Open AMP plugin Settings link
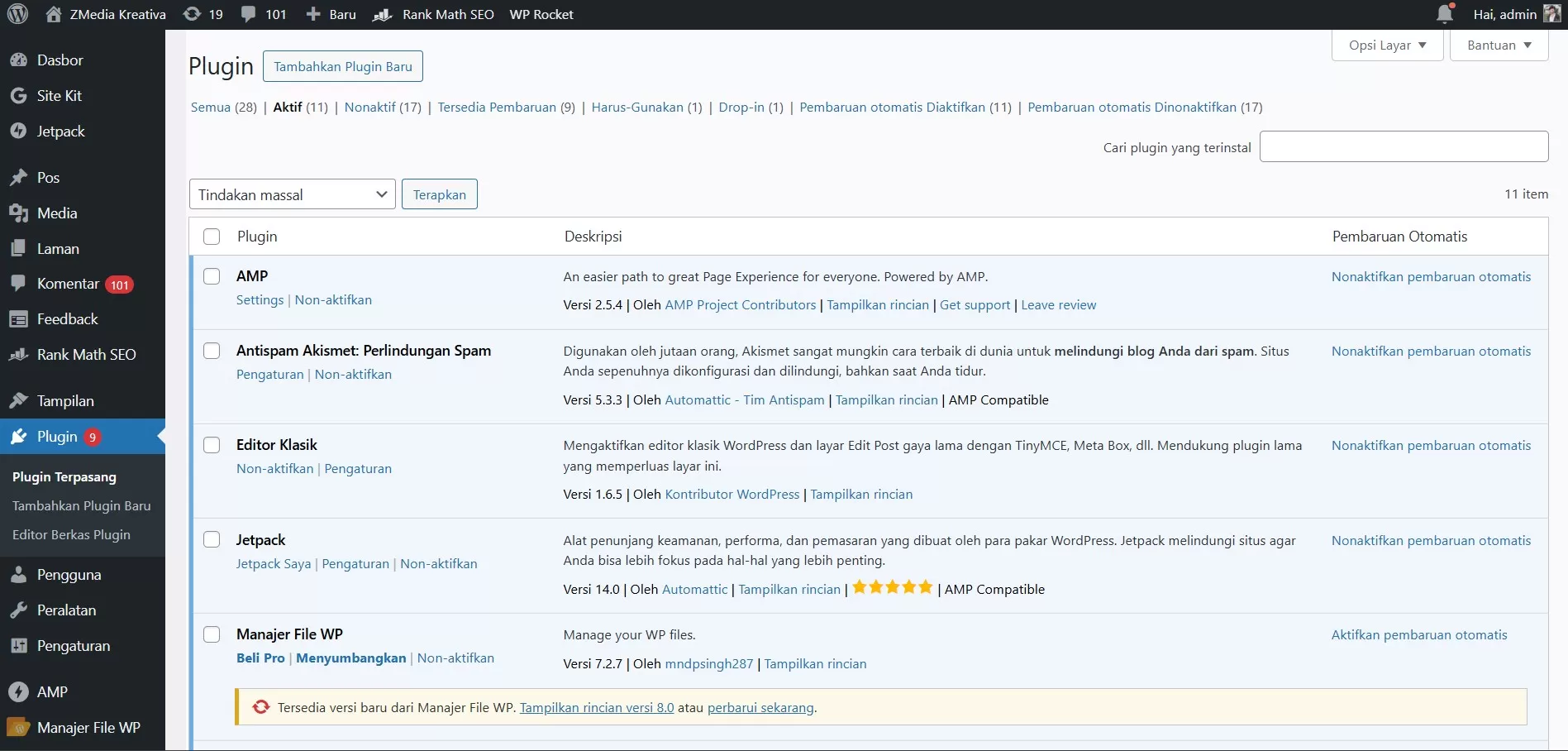This screenshot has width=1568, height=751. [x=260, y=300]
